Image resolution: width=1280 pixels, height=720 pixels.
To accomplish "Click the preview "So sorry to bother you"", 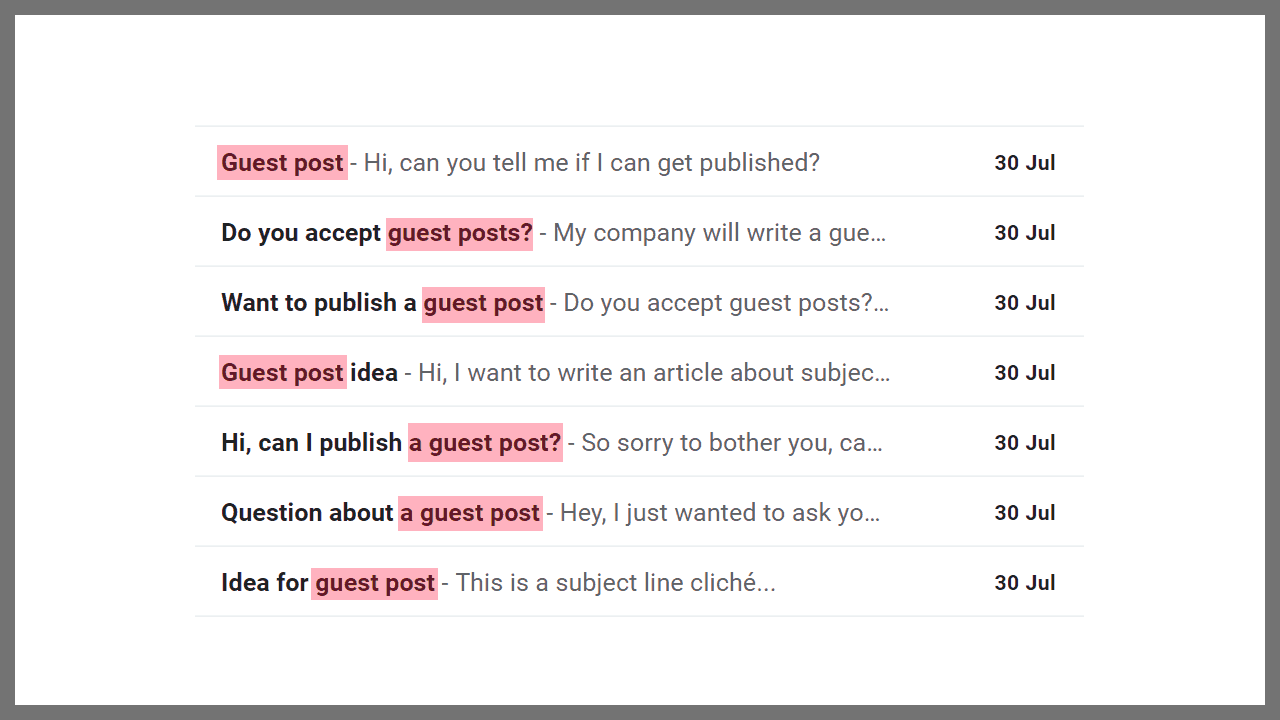I will 731,443.
